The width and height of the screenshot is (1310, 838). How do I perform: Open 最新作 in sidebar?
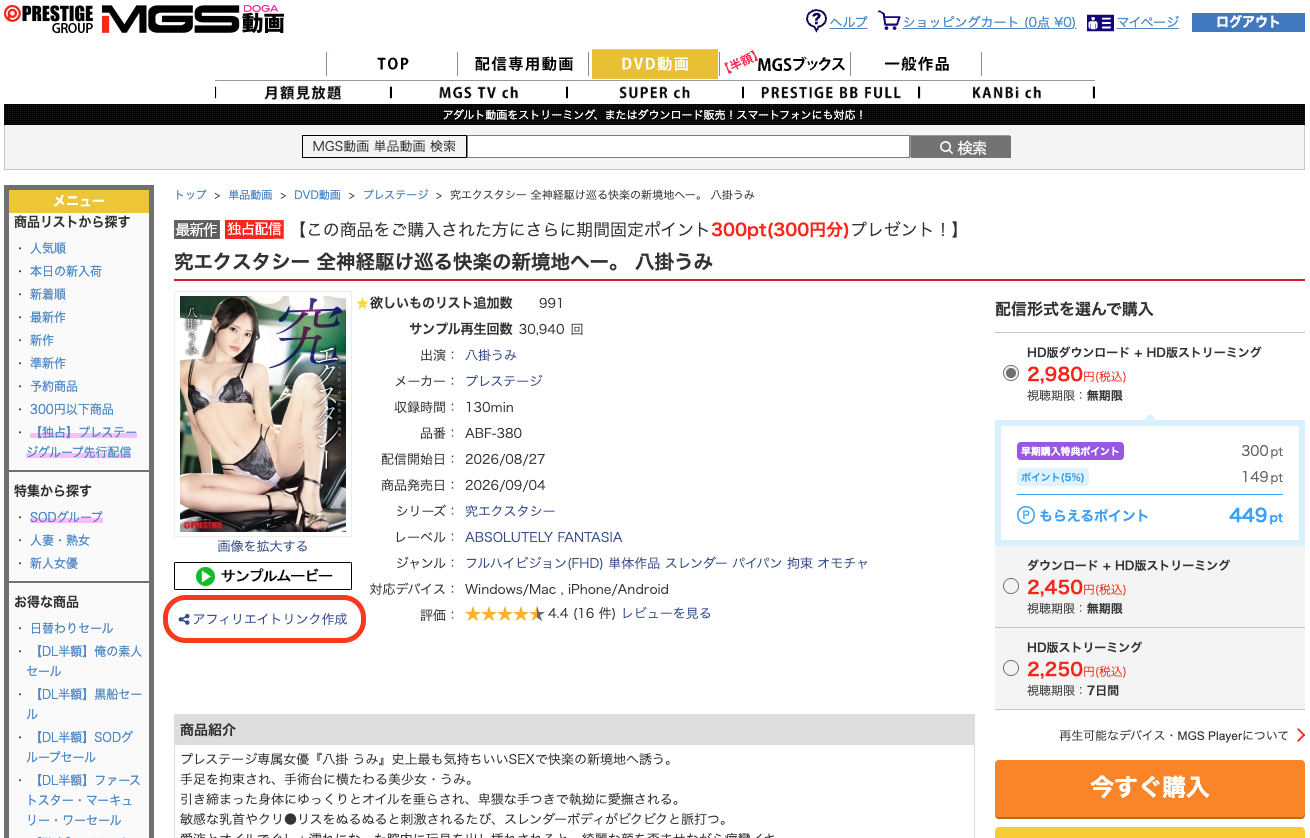coord(48,317)
